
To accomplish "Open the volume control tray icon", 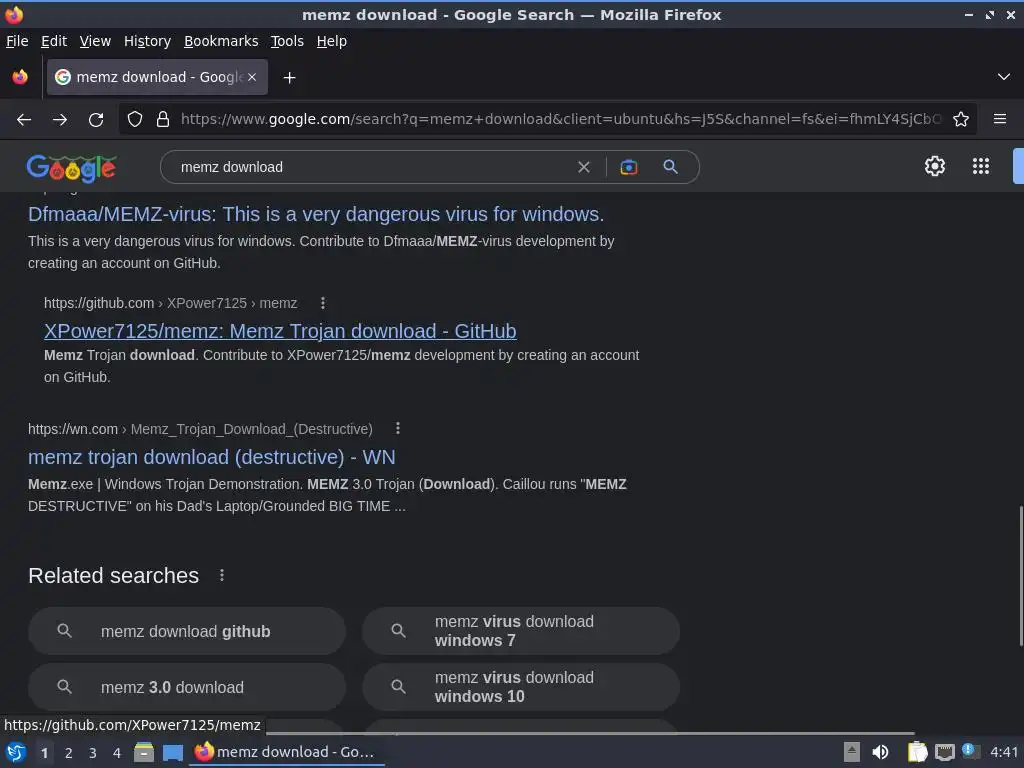I will [x=880, y=752].
